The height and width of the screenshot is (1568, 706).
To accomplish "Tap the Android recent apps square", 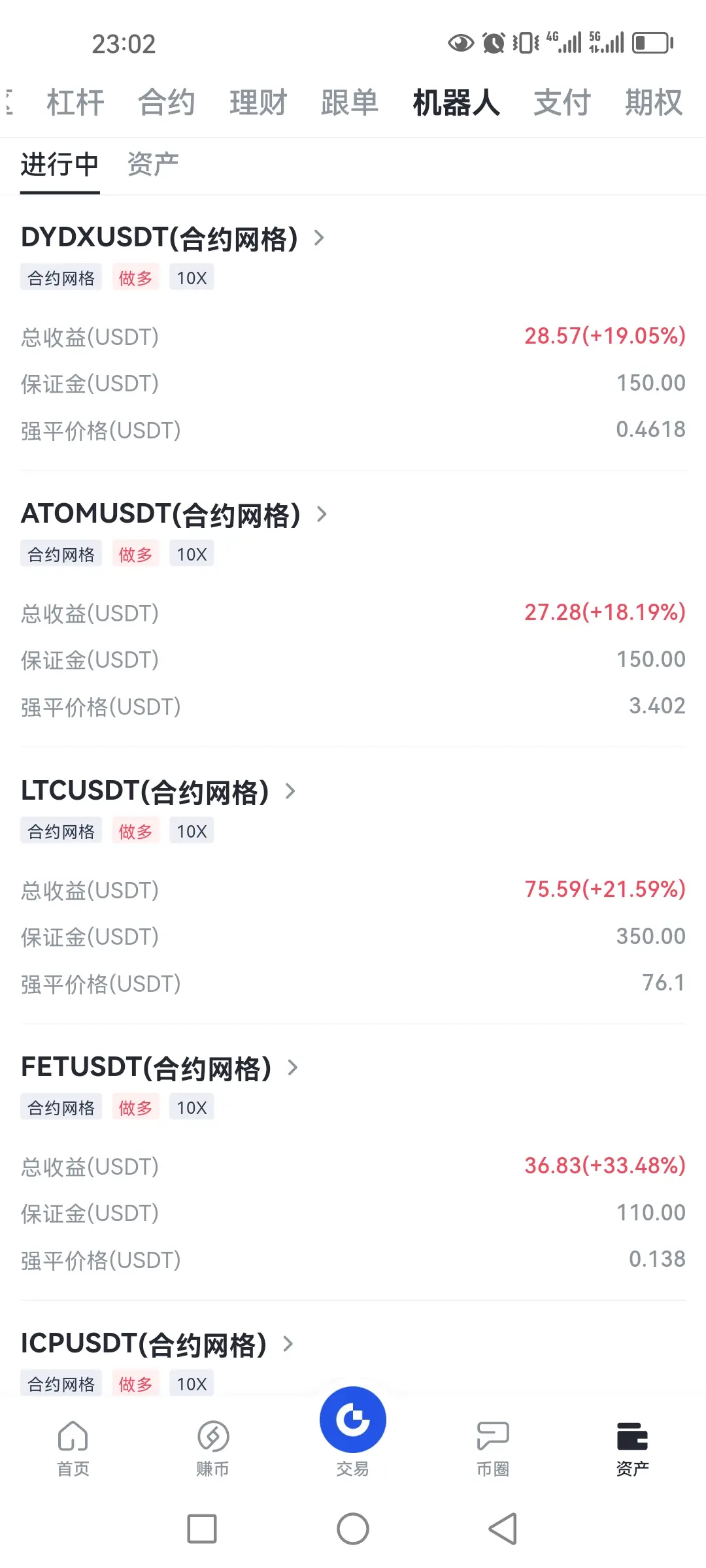I will (x=202, y=1529).
